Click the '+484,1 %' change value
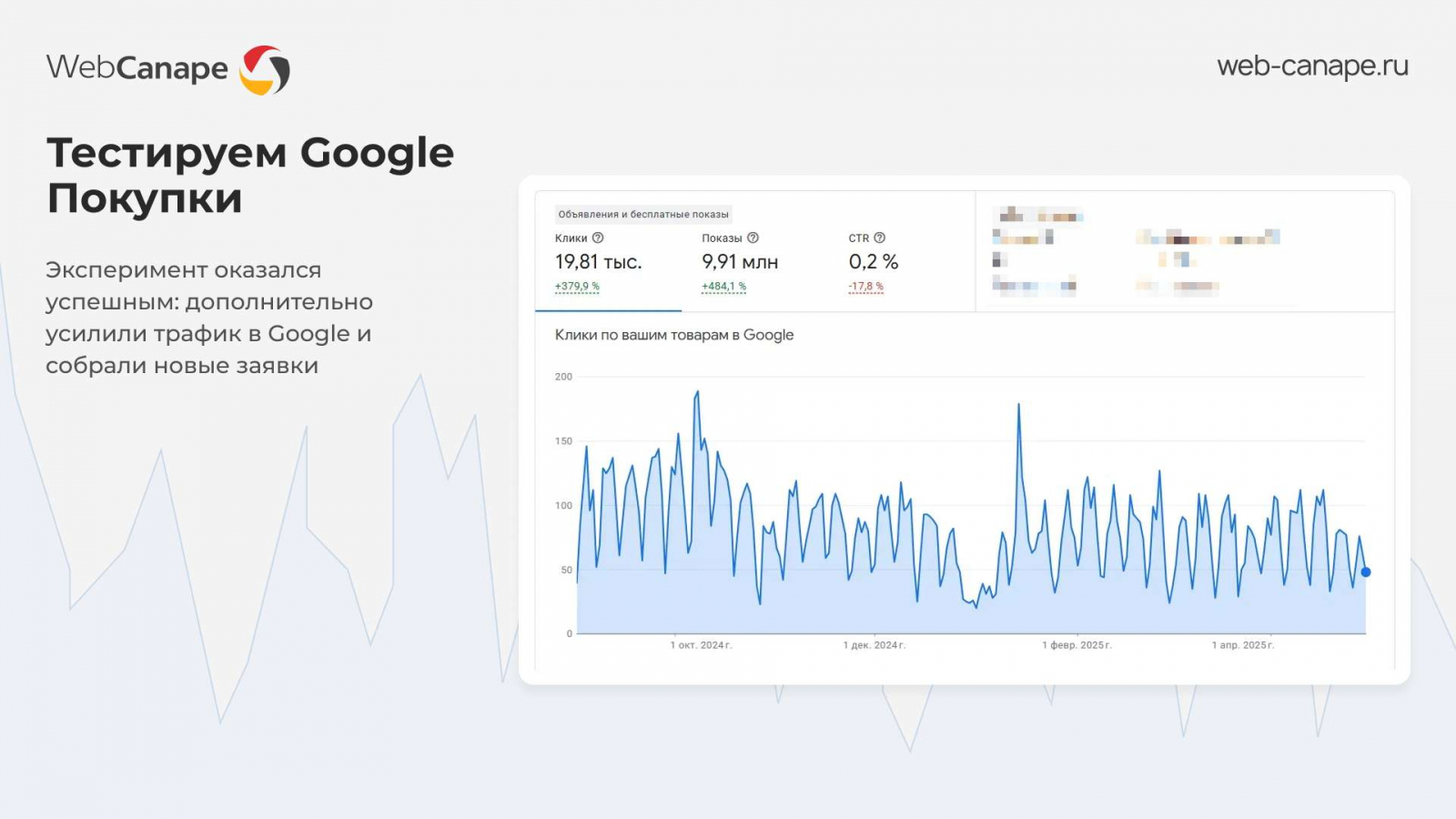This screenshot has width=1456, height=819. tap(723, 287)
